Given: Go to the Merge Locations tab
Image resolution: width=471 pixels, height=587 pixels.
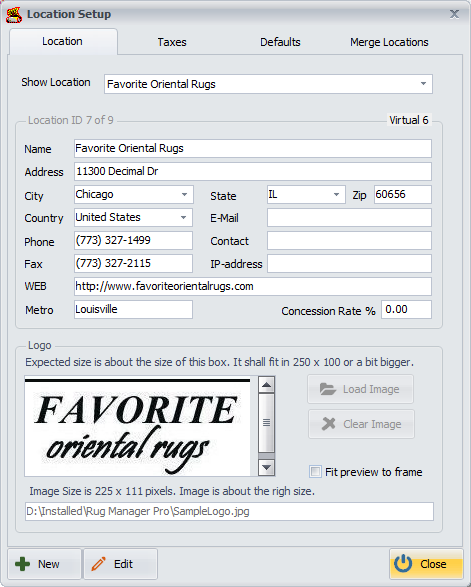Looking at the screenshot, I should [x=389, y=42].
